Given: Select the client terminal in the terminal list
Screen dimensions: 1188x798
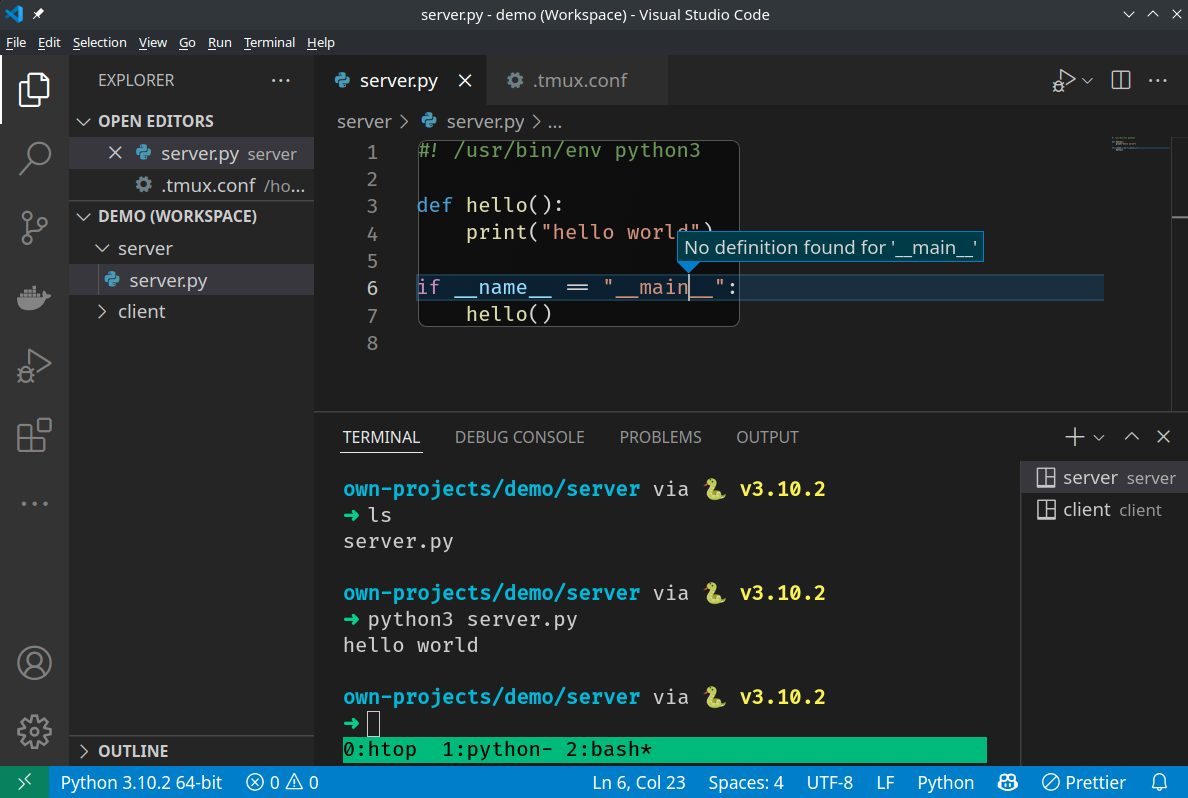Looking at the screenshot, I should 1104,509.
